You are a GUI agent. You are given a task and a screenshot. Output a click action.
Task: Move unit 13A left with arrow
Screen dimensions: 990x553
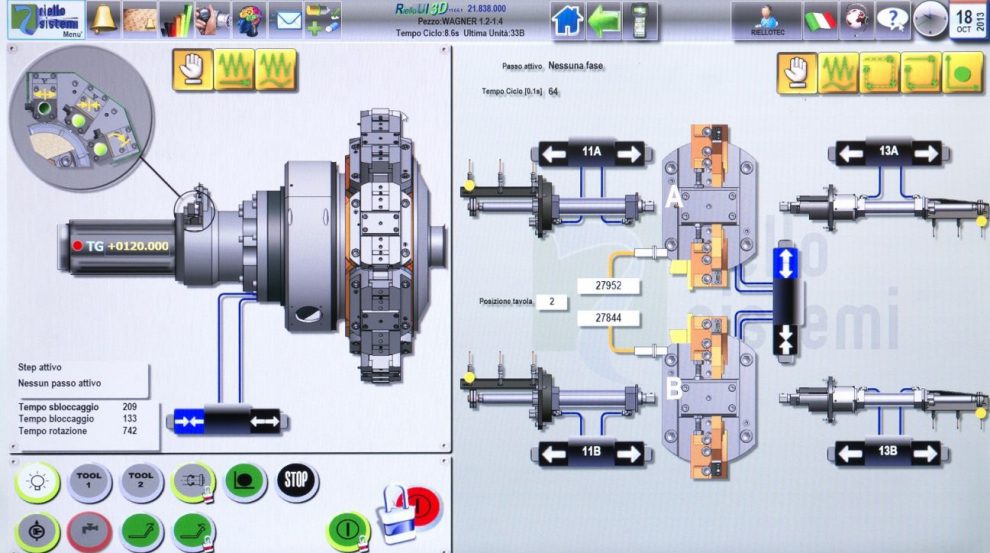(852, 153)
